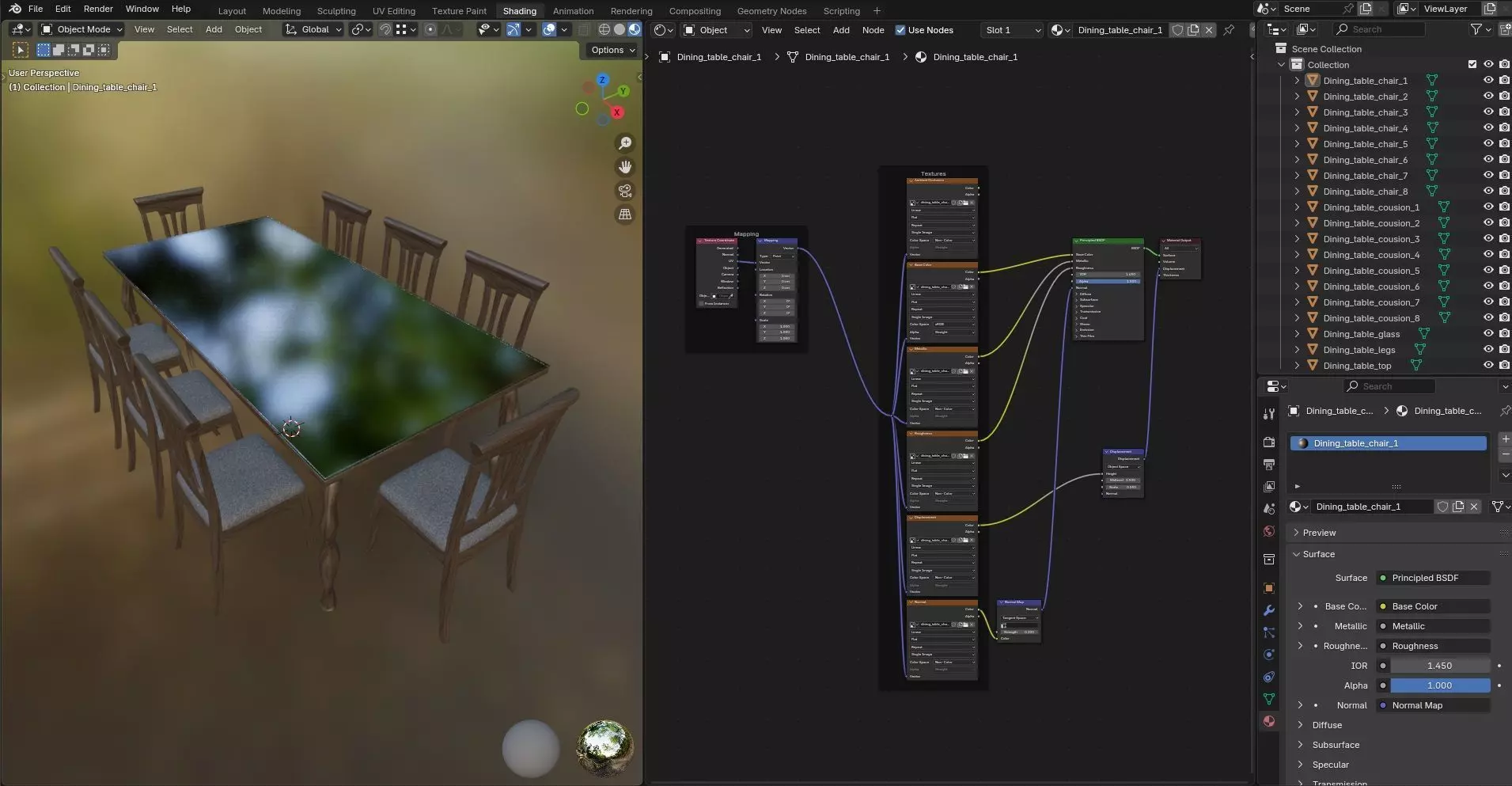
Task: Hide Dining_table_top using its eye icon
Action: [1488, 366]
